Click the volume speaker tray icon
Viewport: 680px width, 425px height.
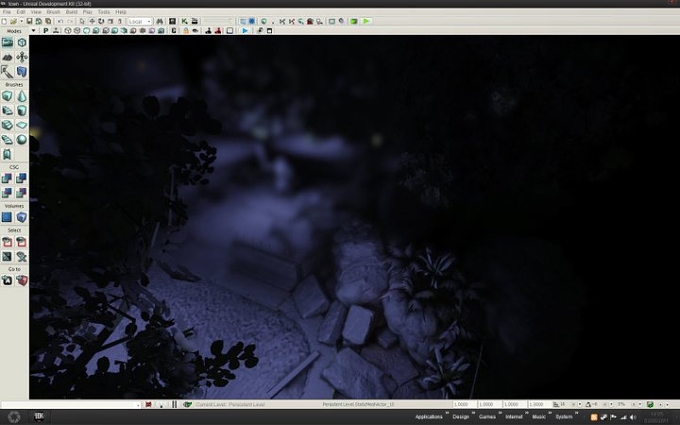click(633, 417)
